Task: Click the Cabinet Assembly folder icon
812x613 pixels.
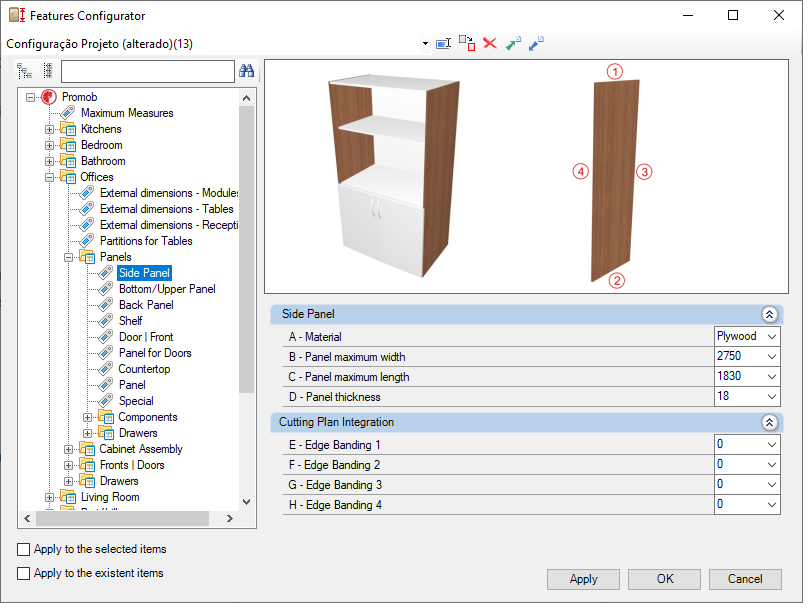Action: (x=87, y=449)
